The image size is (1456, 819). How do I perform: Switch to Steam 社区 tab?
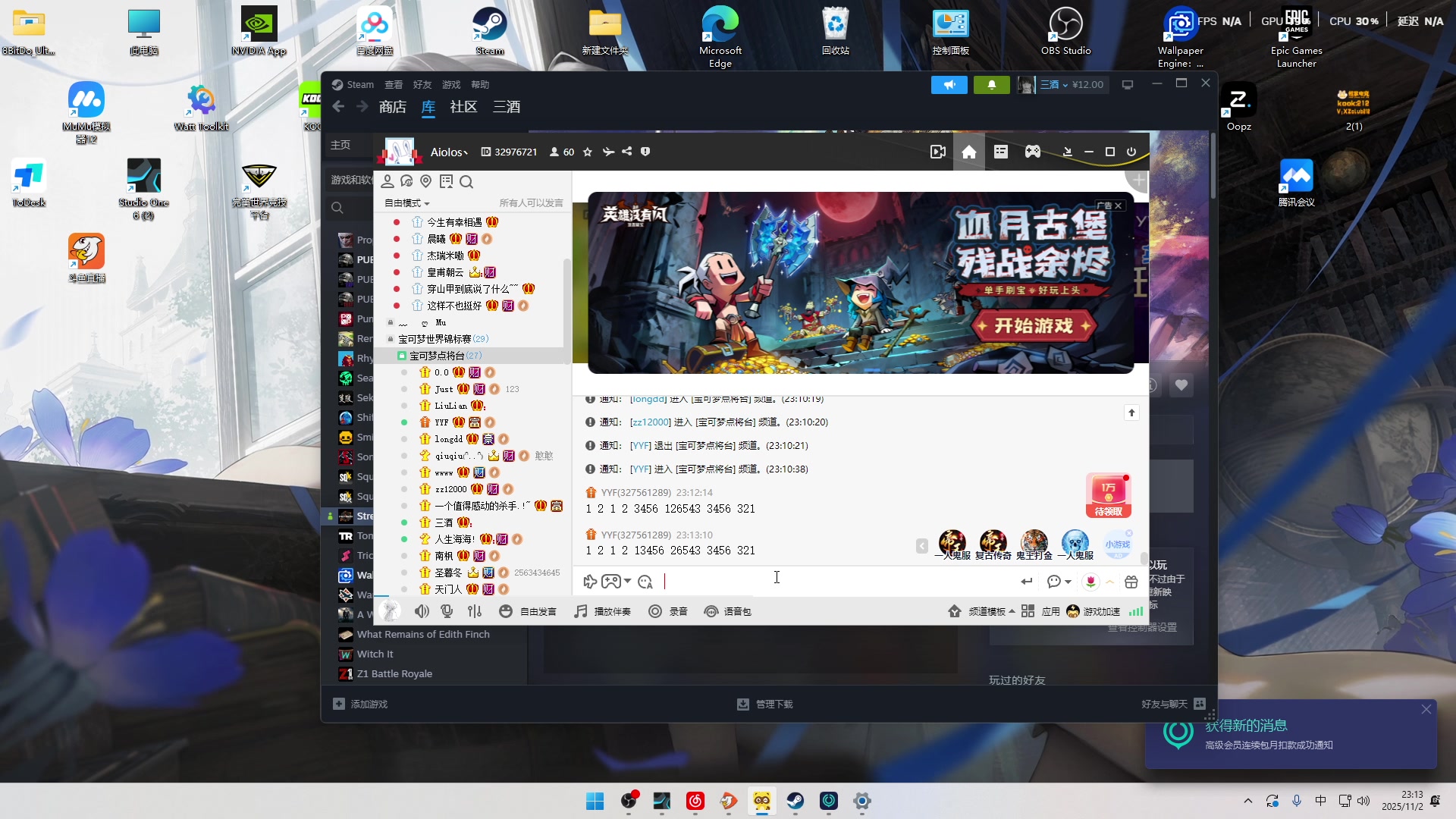coord(463,107)
